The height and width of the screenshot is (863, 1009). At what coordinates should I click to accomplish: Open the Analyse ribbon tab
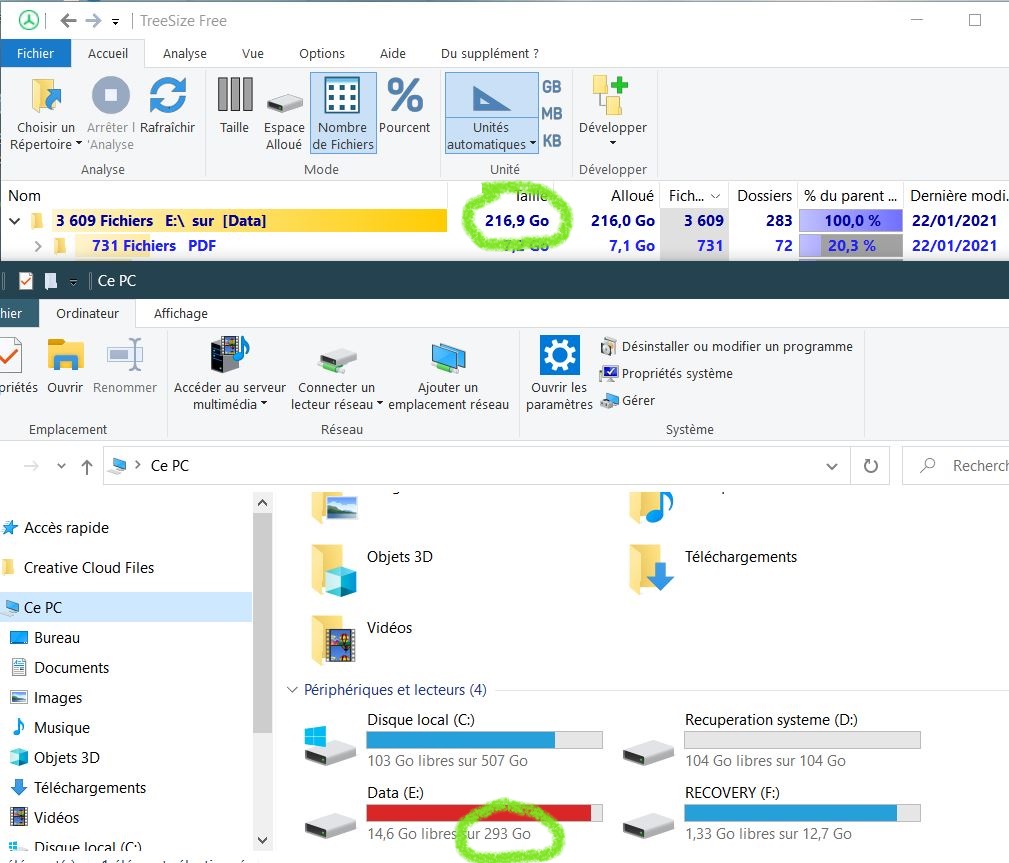(185, 54)
